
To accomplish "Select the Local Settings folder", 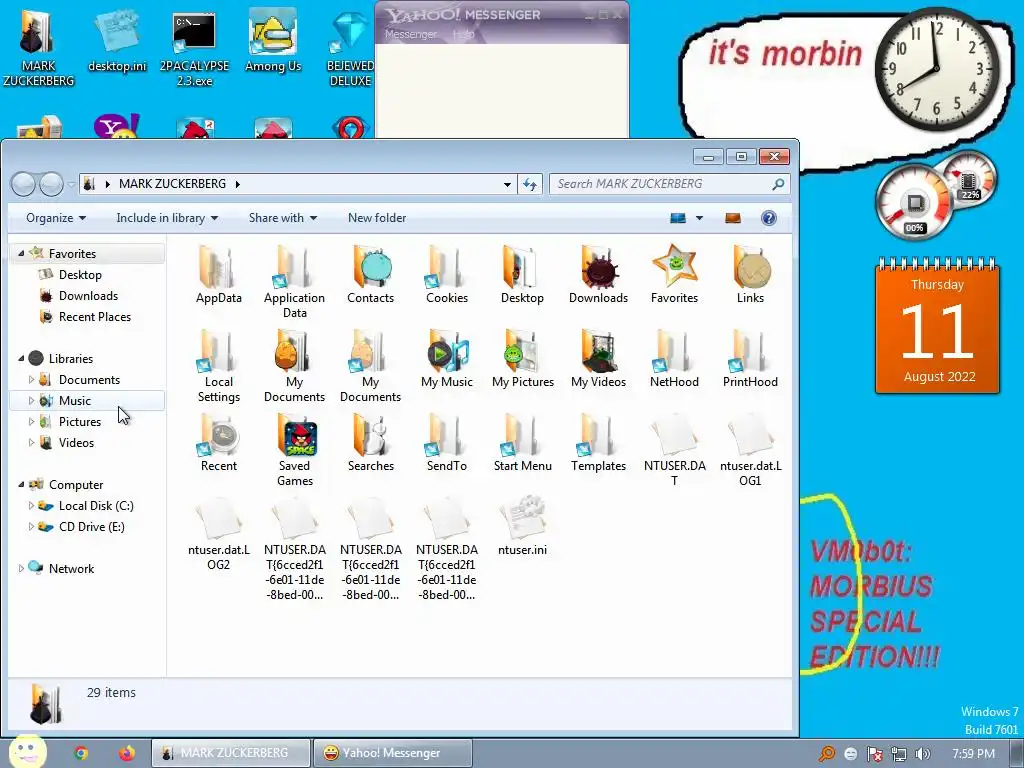I will (218, 366).
